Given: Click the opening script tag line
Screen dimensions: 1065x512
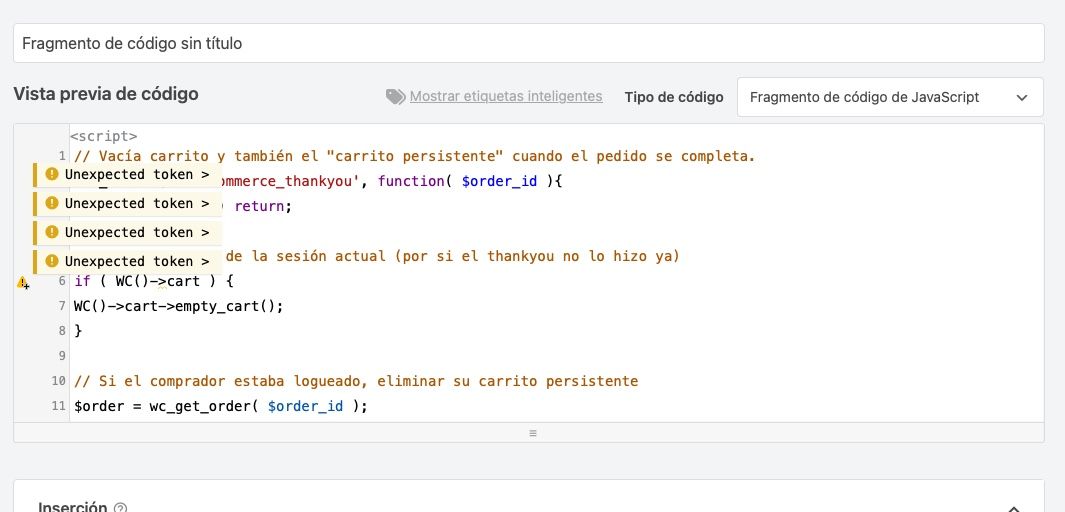Looking at the screenshot, I should pos(104,135).
